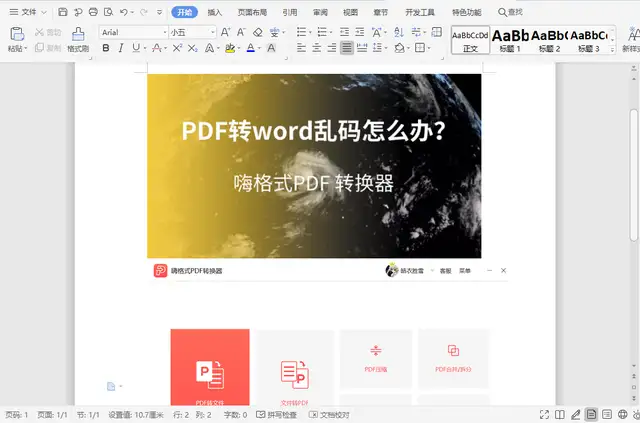Click the vertical scrollbar thumb
This screenshot has width=640, height=423.
(x=633, y=175)
